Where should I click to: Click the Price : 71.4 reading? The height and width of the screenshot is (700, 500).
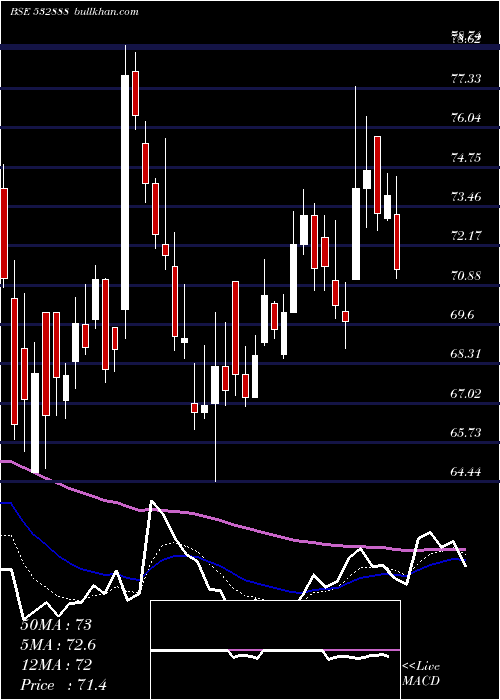tap(63, 685)
